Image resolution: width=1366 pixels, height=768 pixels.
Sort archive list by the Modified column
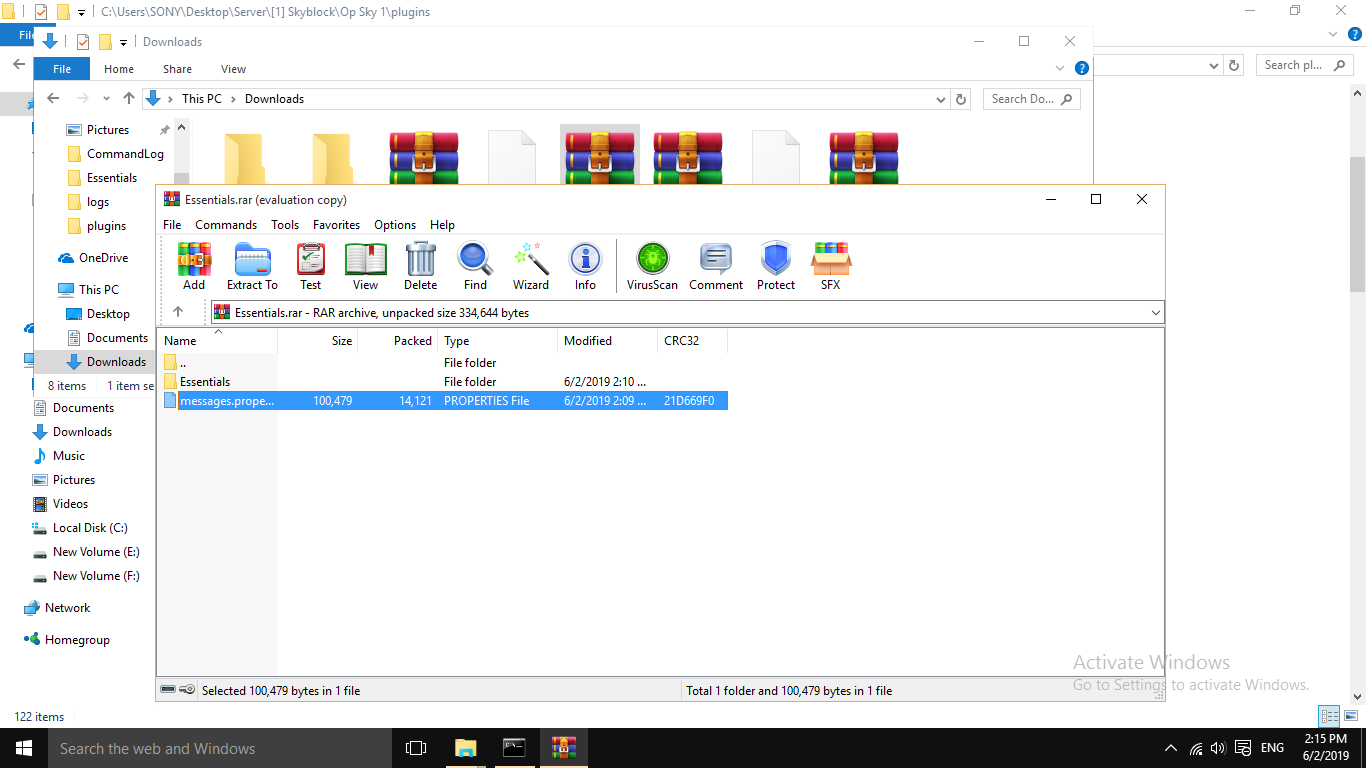608,341
